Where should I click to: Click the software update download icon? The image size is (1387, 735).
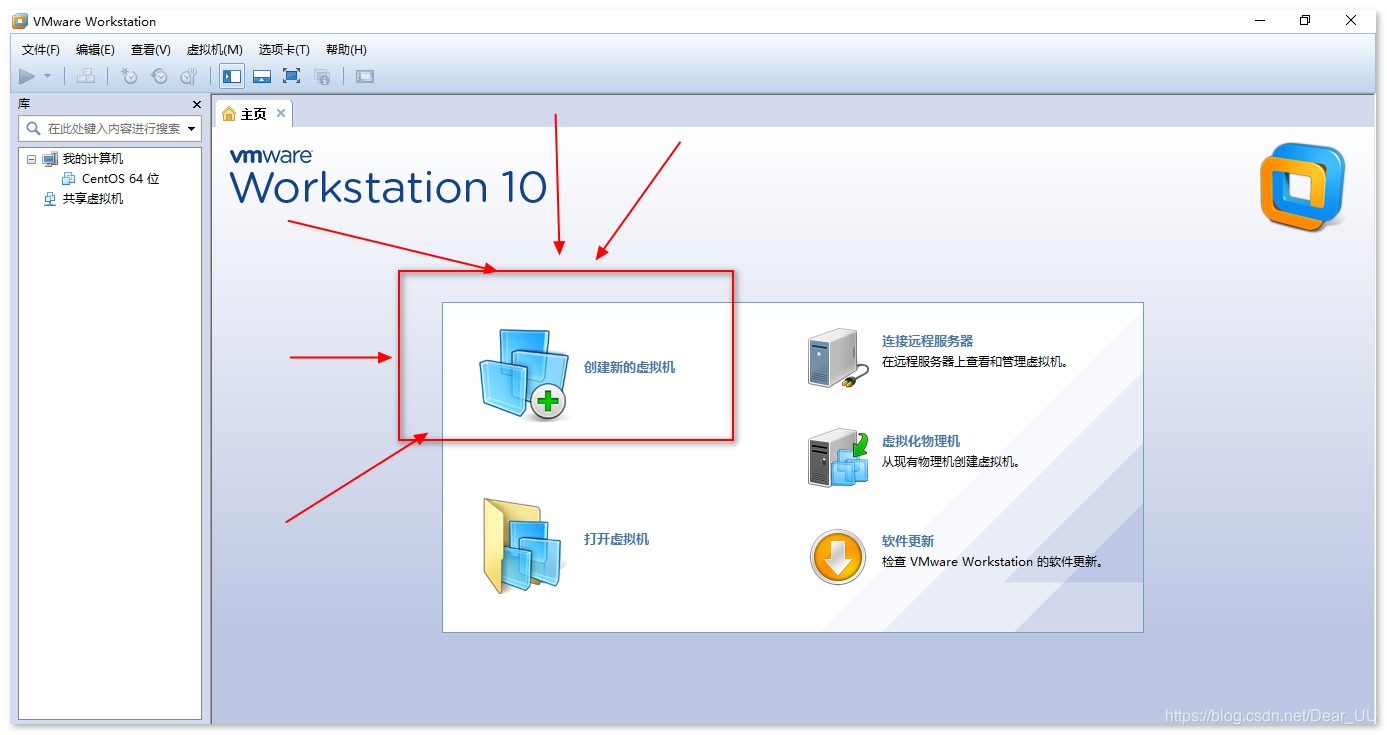[837, 557]
